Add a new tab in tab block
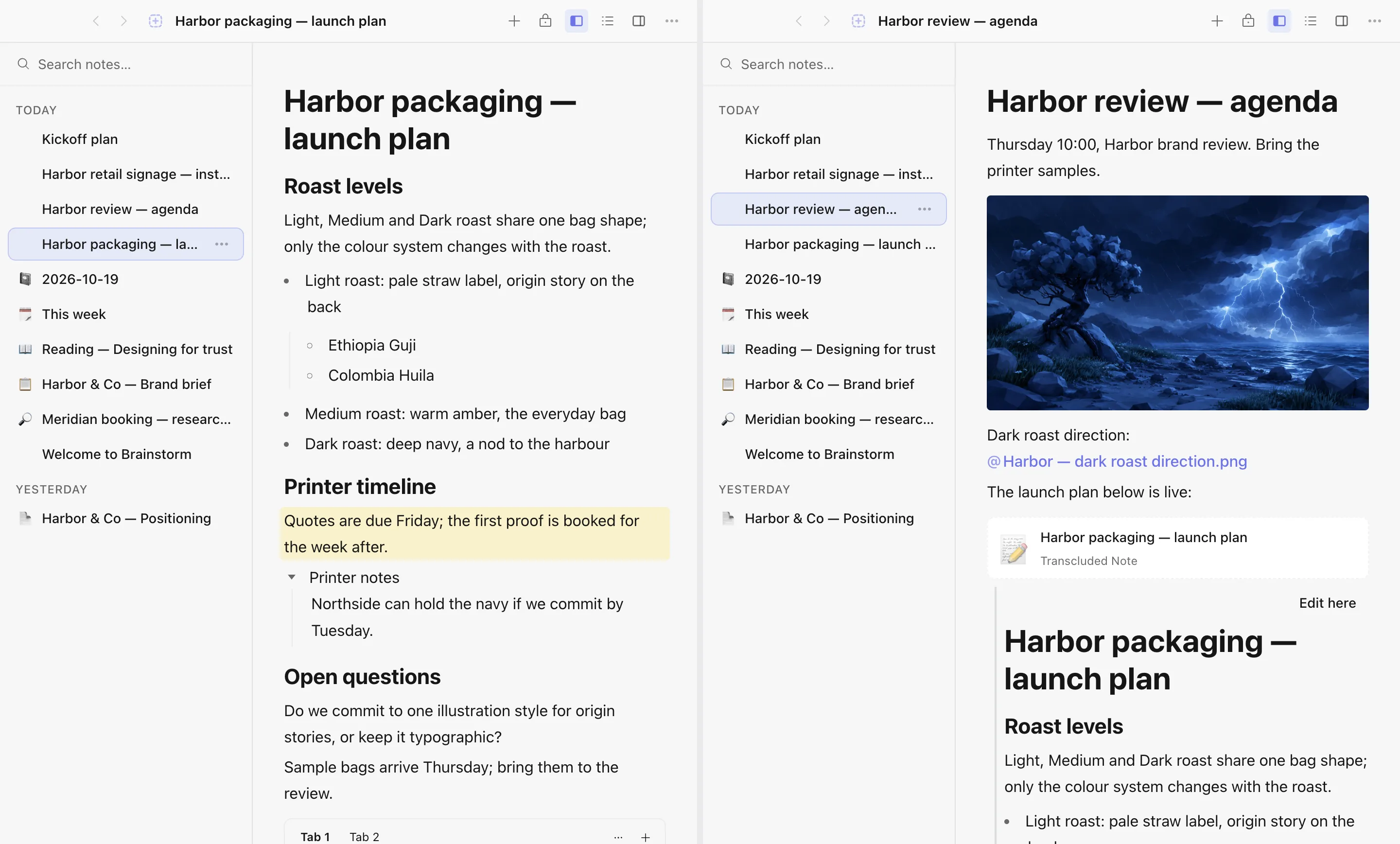This screenshot has height=844, width=1400. tap(646, 837)
